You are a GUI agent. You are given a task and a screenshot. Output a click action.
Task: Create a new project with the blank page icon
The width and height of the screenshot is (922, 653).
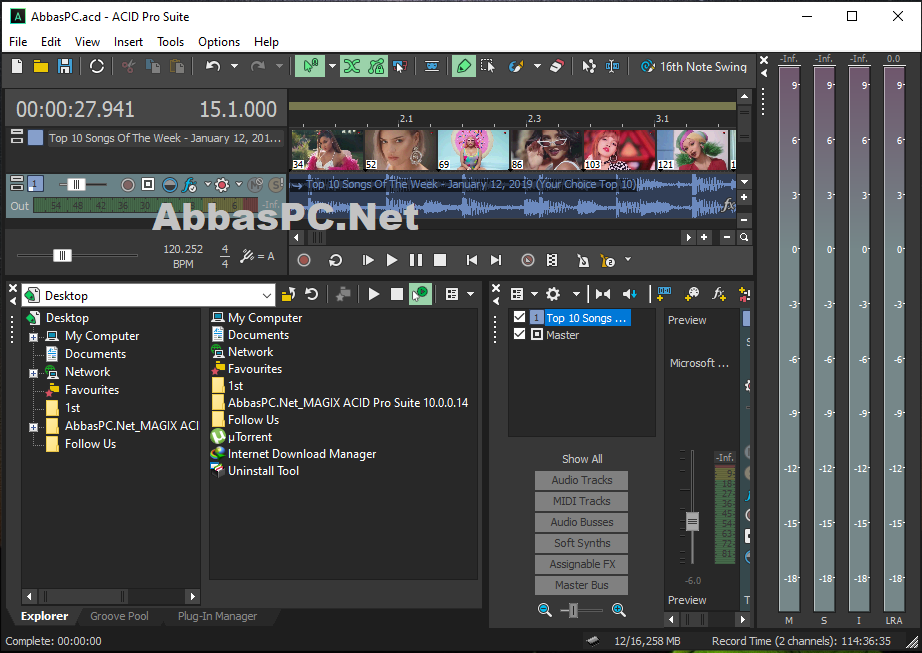click(x=17, y=66)
